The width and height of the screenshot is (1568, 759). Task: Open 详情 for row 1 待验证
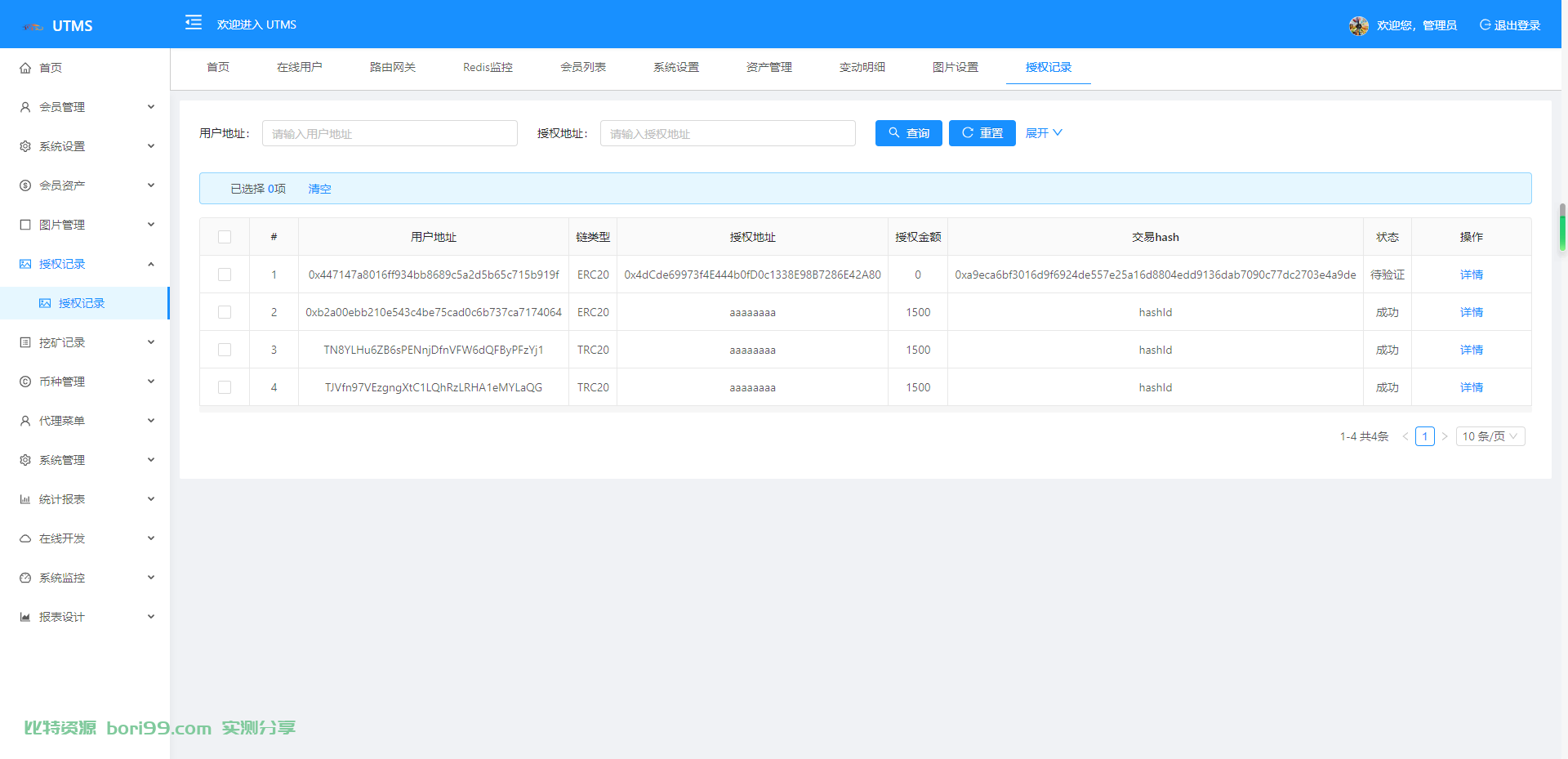(1472, 275)
